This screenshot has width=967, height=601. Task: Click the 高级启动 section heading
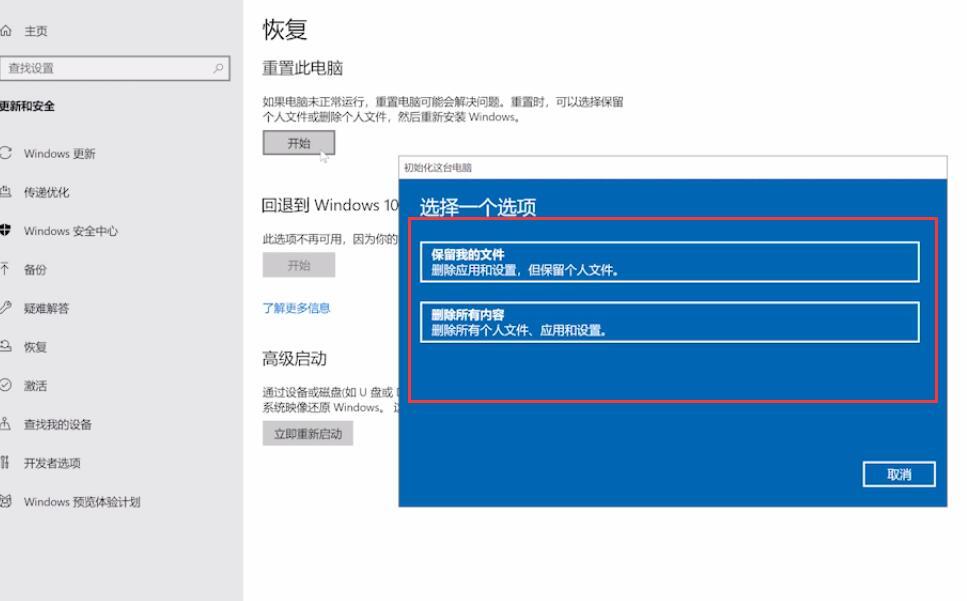pos(295,358)
